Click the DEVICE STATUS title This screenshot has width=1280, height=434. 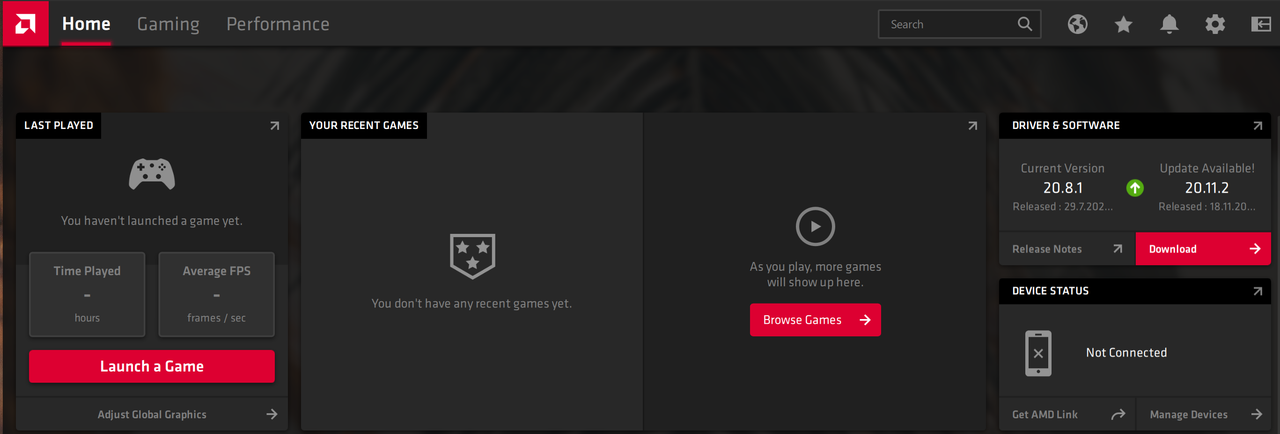click(1050, 291)
